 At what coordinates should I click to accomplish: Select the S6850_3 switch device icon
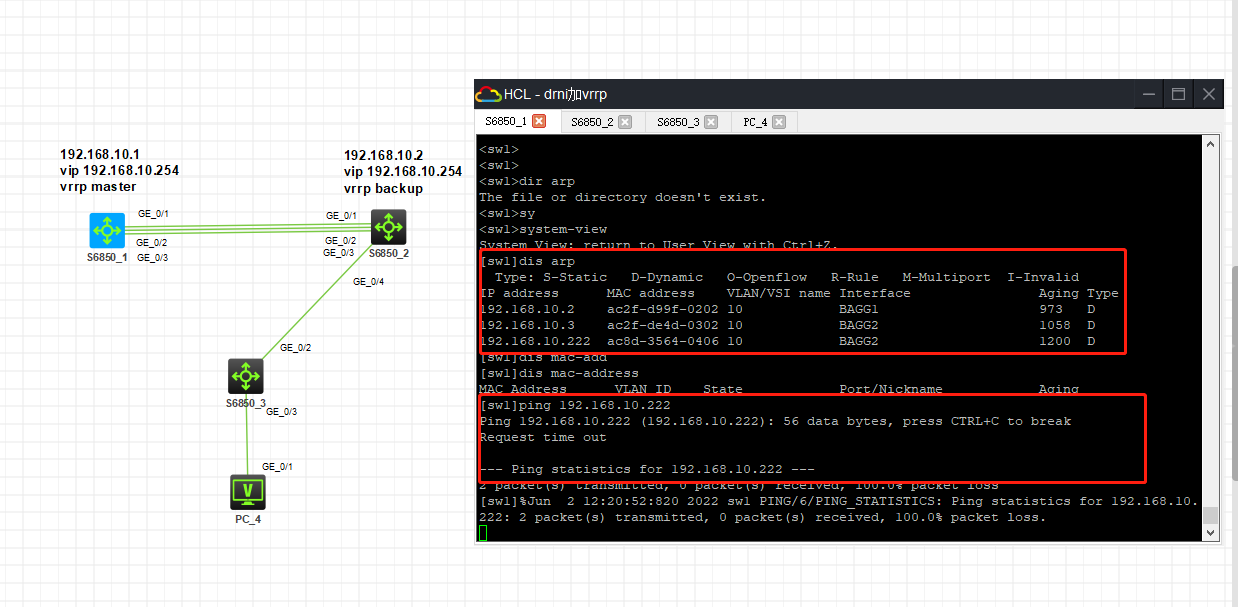[x=245, y=377]
